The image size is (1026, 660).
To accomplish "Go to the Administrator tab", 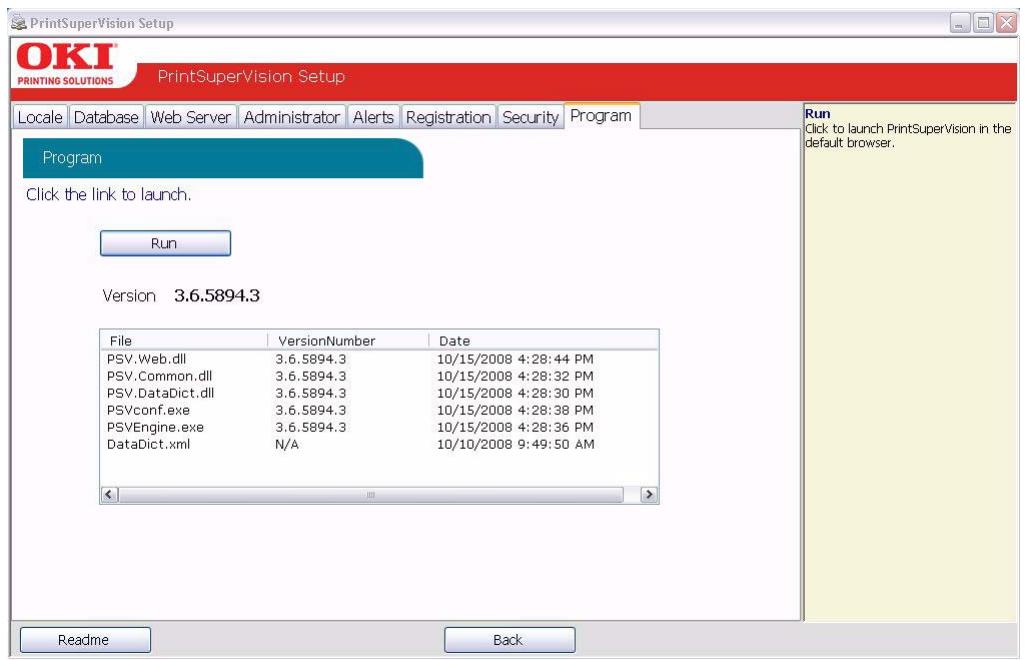I will [x=292, y=117].
